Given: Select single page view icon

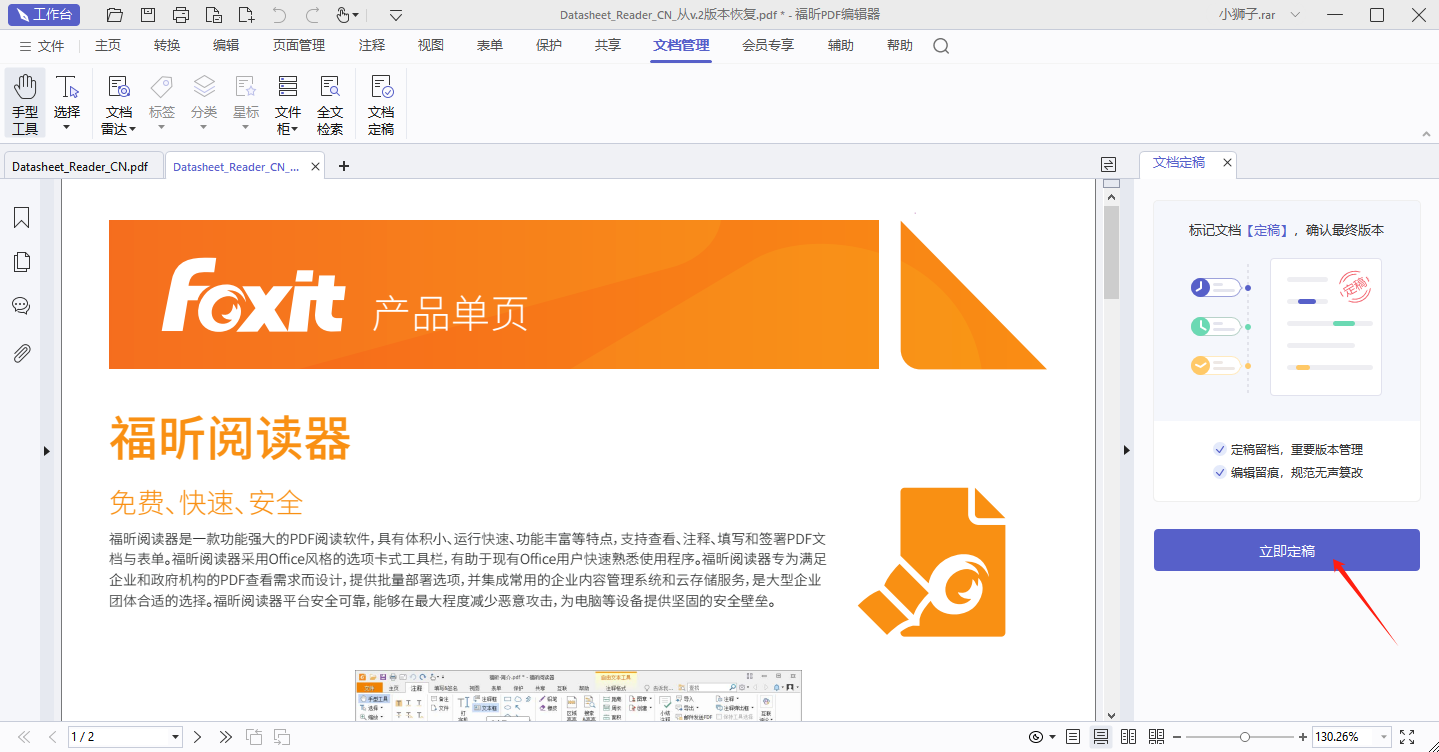Looking at the screenshot, I should point(1073,737).
